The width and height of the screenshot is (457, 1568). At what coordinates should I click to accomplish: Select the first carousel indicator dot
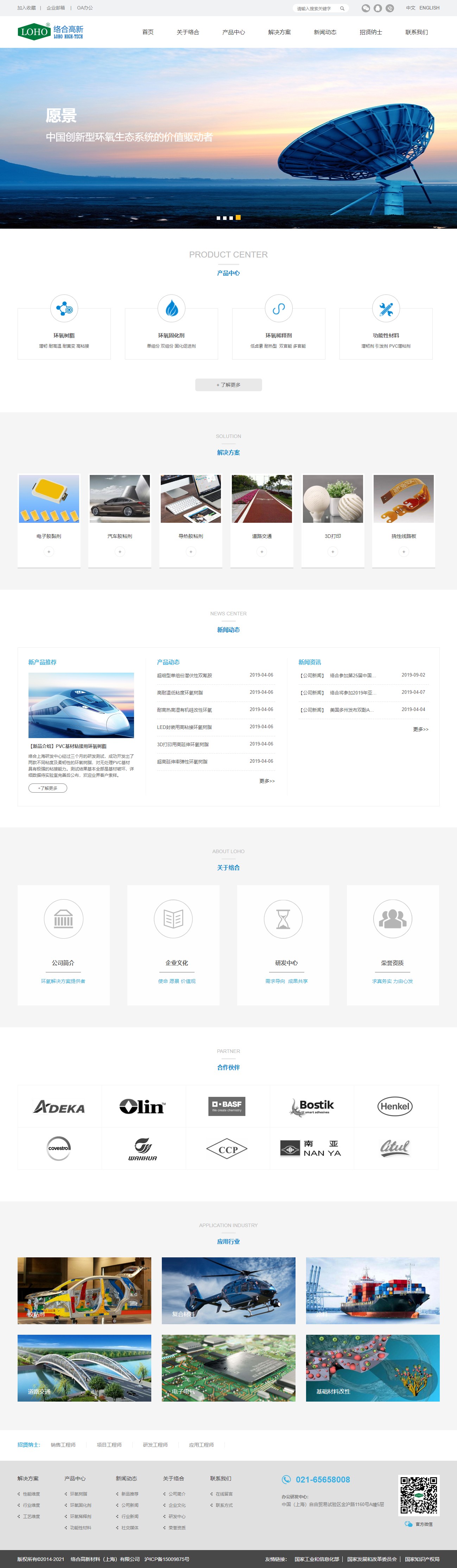pyautogui.click(x=218, y=218)
